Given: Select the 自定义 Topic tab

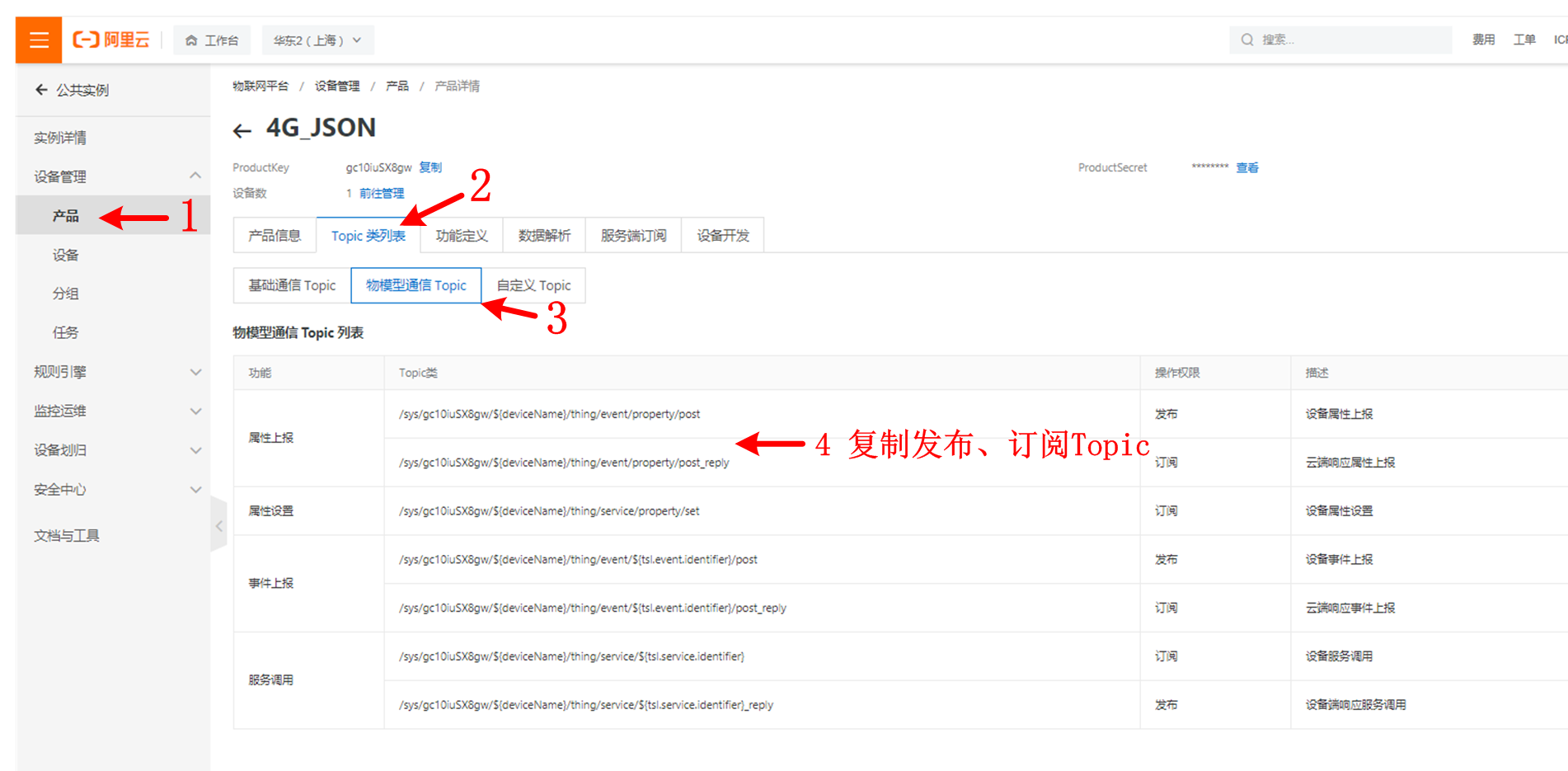Looking at the screenshot, I should [533, 285].
